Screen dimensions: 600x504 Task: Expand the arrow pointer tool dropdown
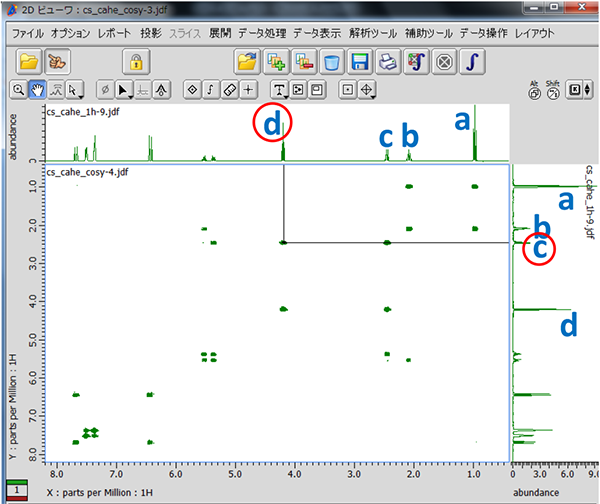tap(76, 90)
